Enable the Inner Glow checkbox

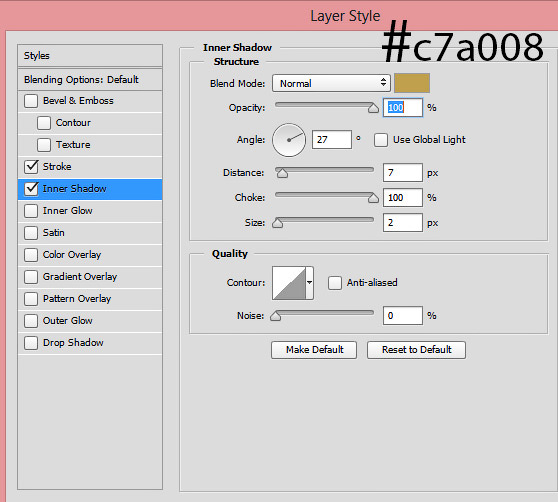pyautogui.click(x=31, y=211)
